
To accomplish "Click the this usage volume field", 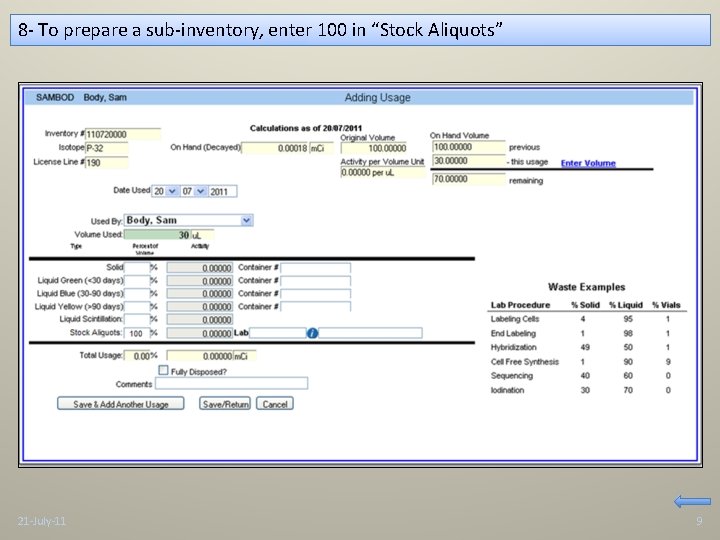I will [x=468, y=161].
